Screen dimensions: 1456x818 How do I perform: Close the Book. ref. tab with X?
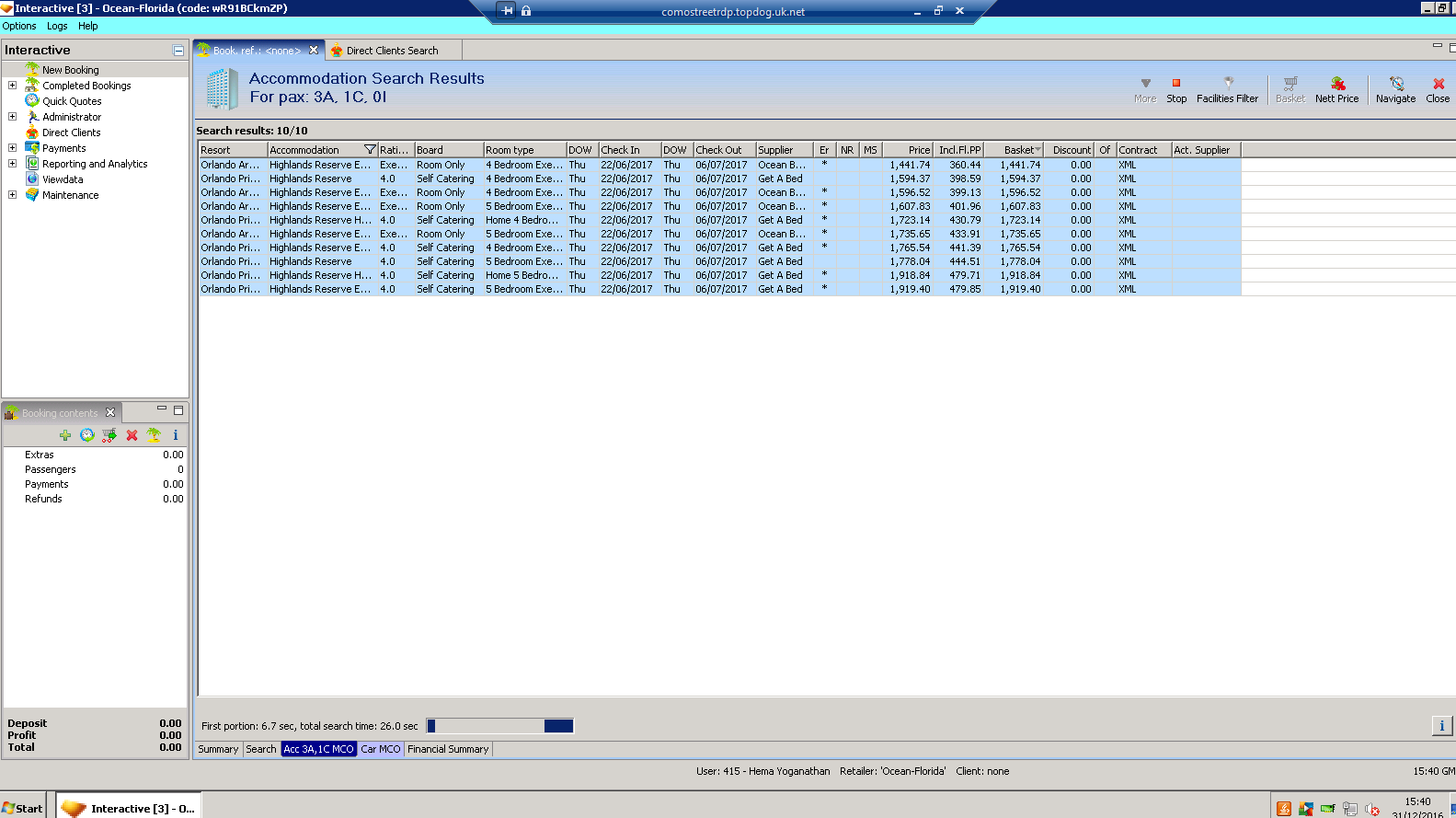tap(314, 50)
